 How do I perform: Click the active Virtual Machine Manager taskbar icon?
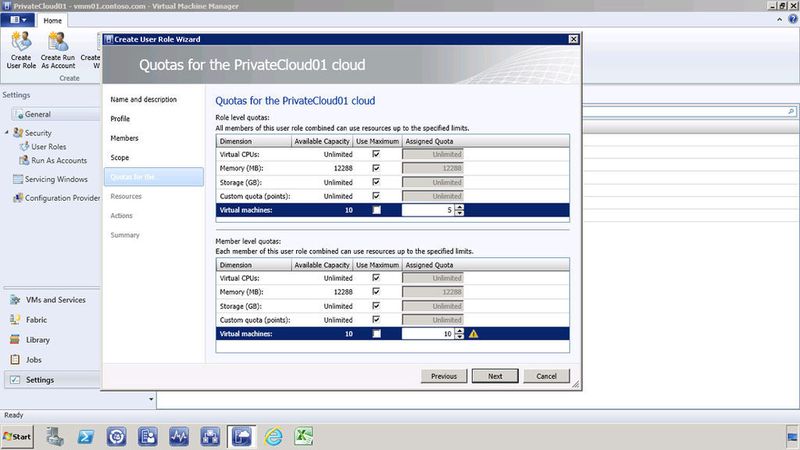pos(241,437)
